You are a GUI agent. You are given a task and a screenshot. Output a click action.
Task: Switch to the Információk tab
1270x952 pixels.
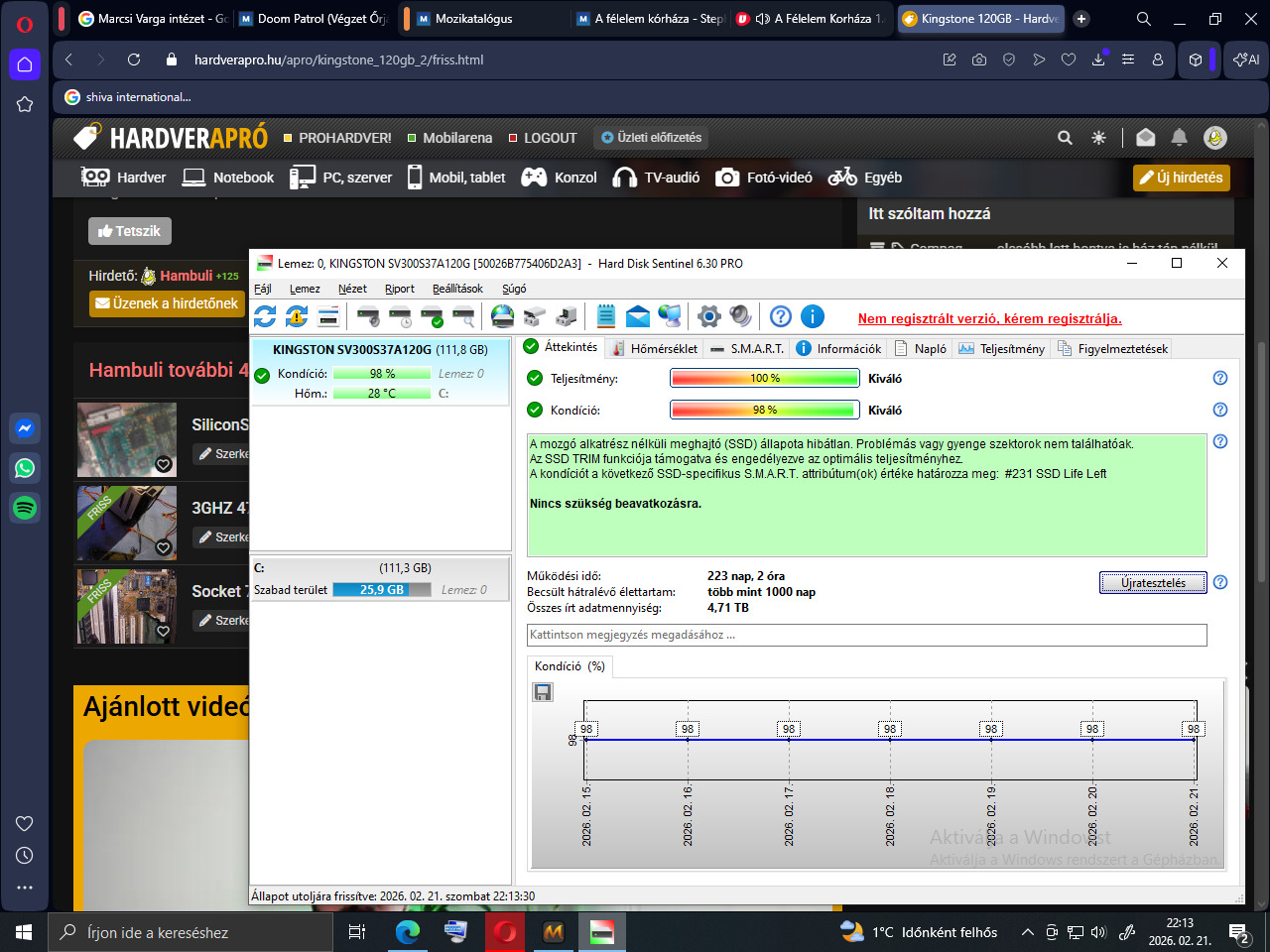(838, 348)
